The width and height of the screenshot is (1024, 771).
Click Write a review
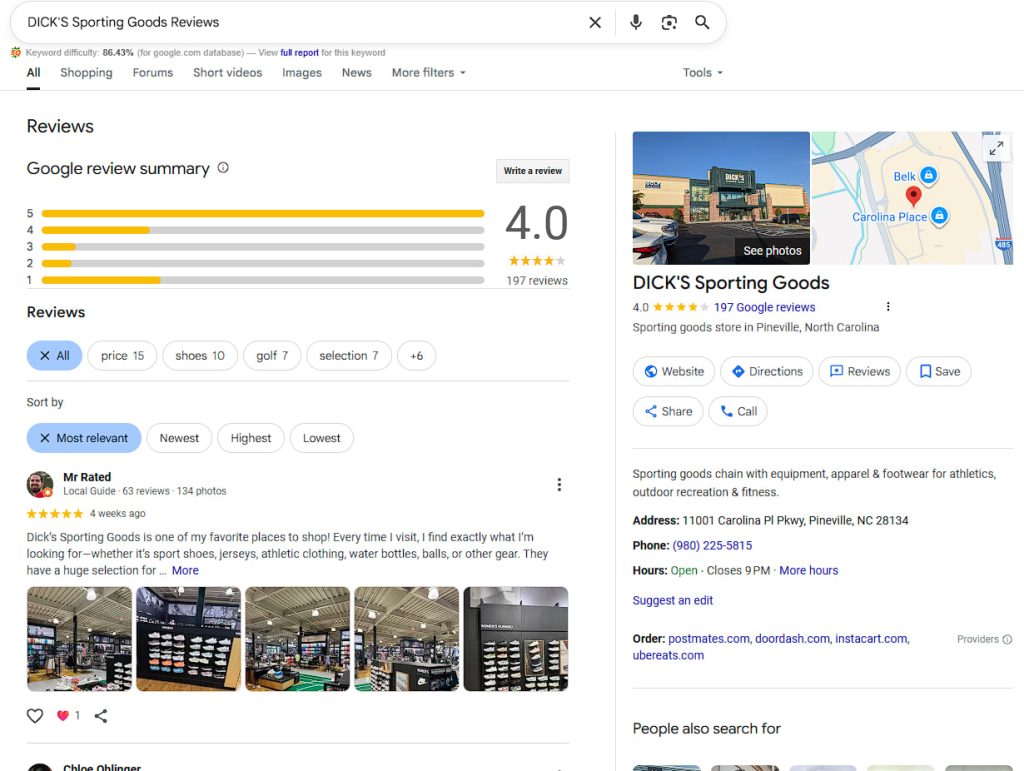click(x=532, y=171)
